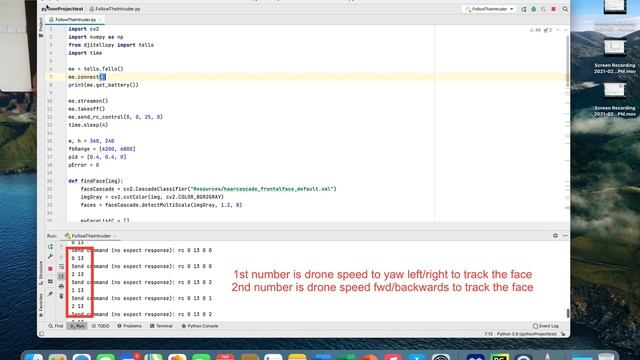Open the Find tool window
Image resolution: width=640 pixels, height=360 pixels.
[56, 326]
